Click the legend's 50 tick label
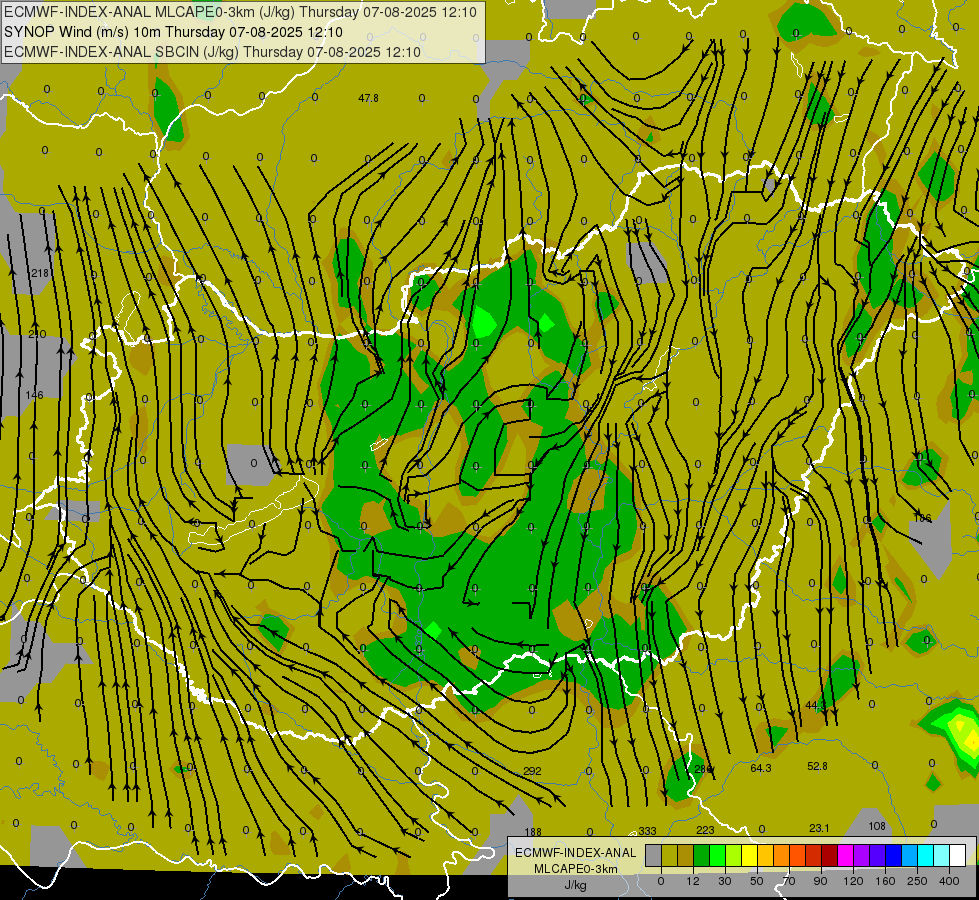 [x=757, y=881]
